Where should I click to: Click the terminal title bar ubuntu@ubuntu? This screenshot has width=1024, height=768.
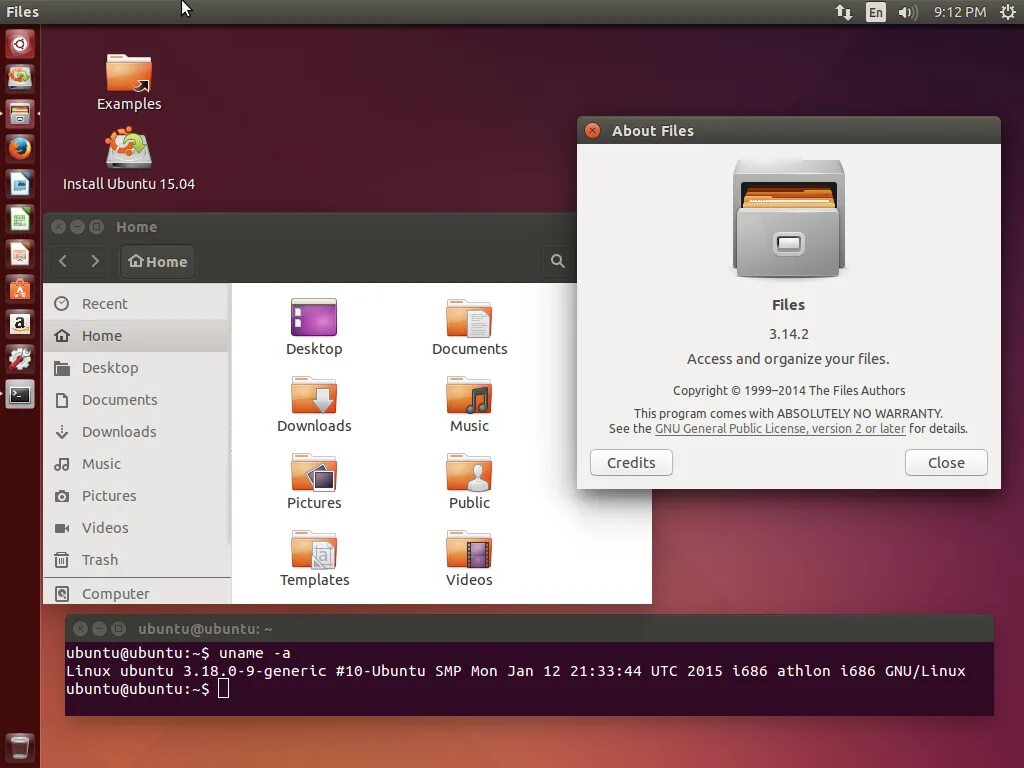click(529, 628)
